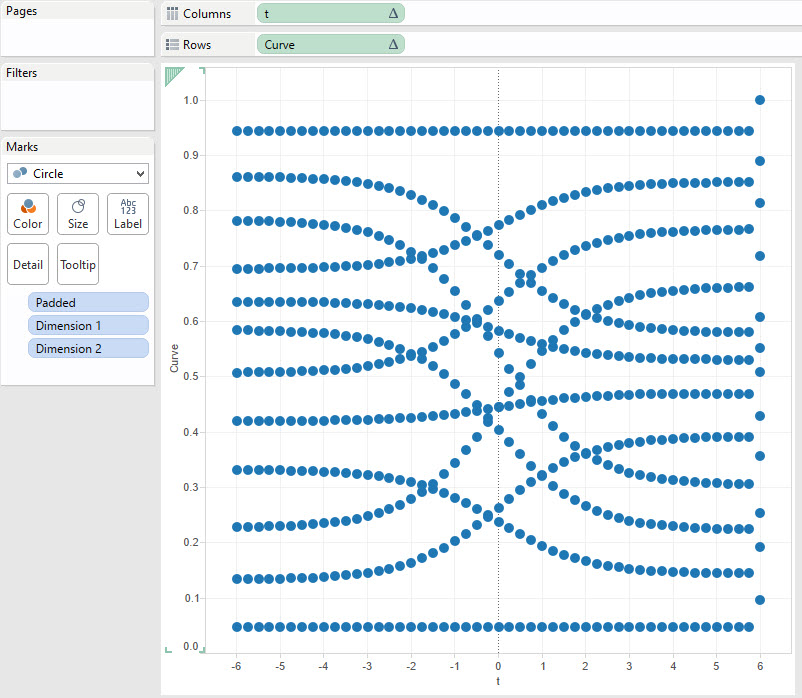This screenshot has width=802, height=698.
Task: Open the Label marks card
Action: (128, 214)
